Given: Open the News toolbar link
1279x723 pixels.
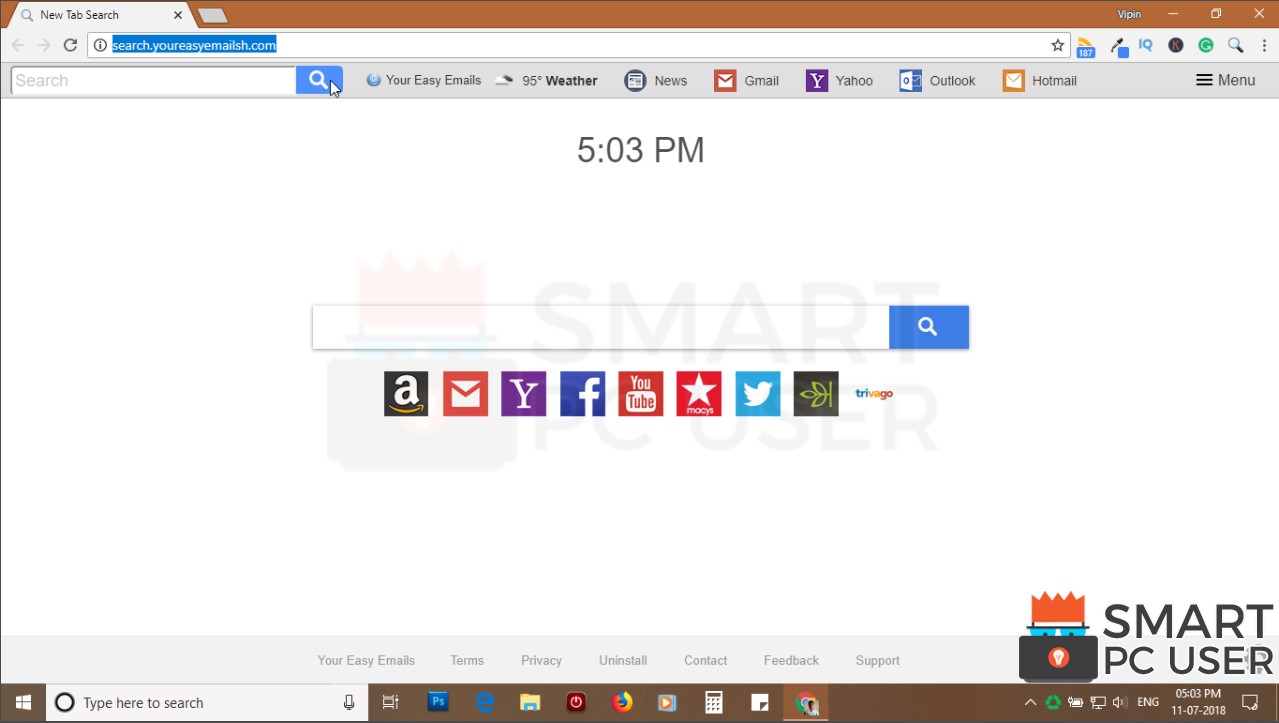Looking at the screenshot, I should (x=656, y=80).
